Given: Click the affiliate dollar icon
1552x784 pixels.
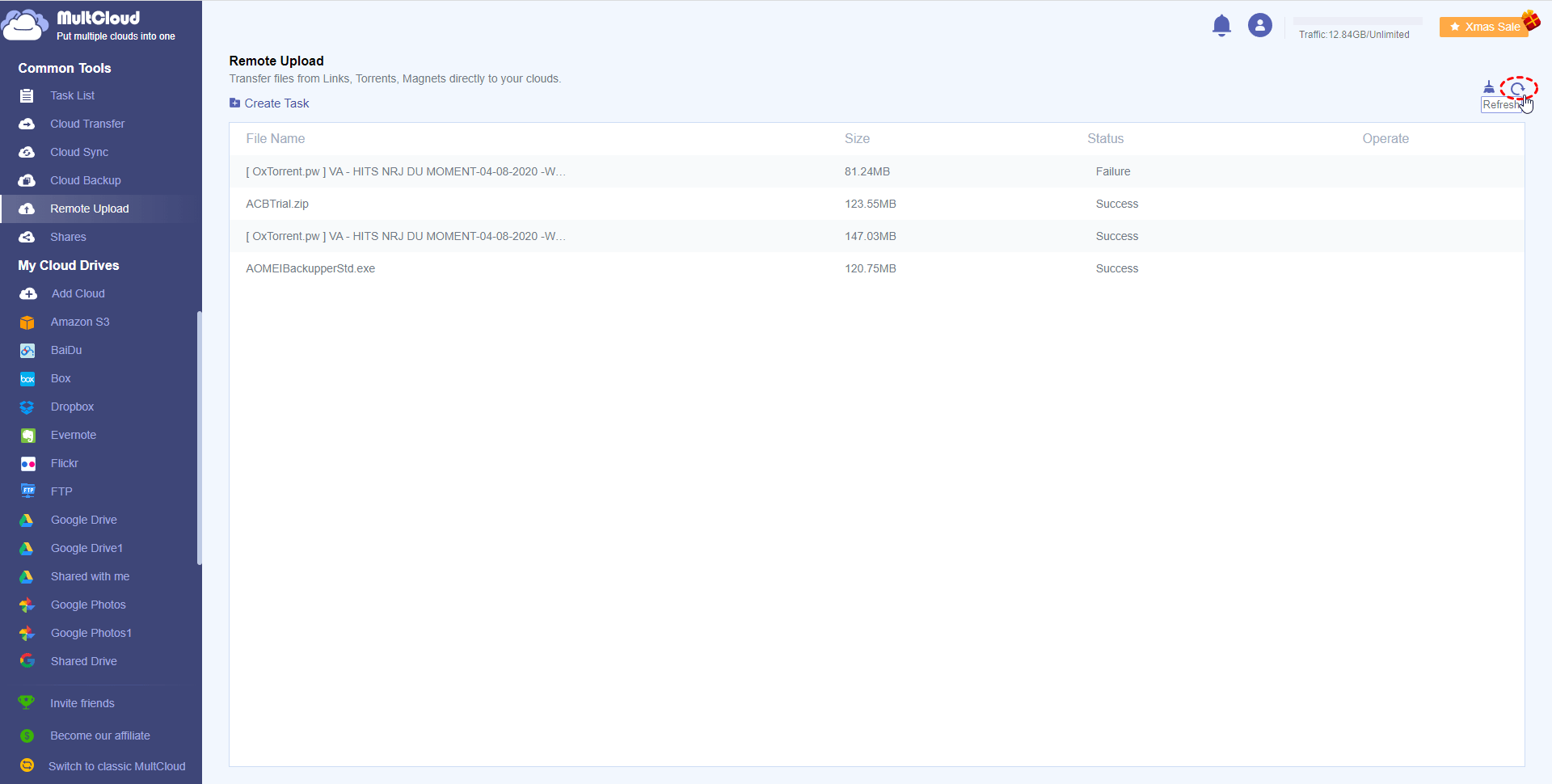Looking at the screenshot, I should coord(27,736).
